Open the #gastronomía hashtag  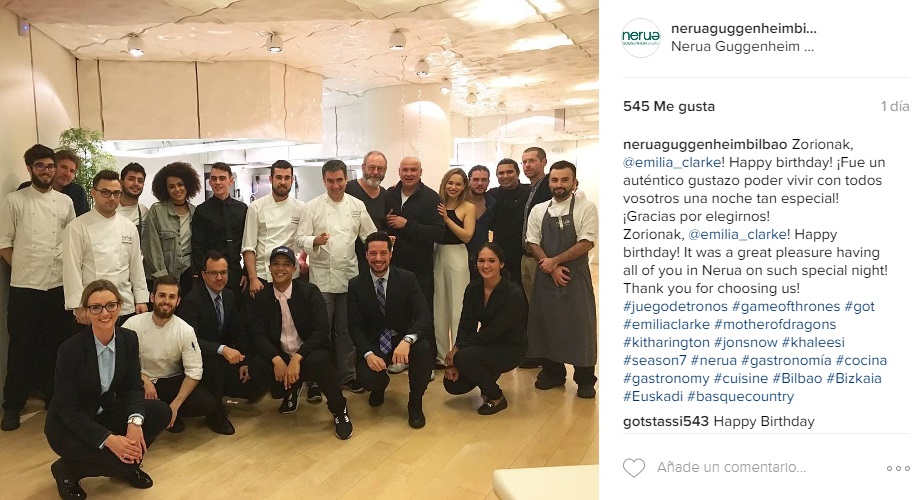click(786, 361)
